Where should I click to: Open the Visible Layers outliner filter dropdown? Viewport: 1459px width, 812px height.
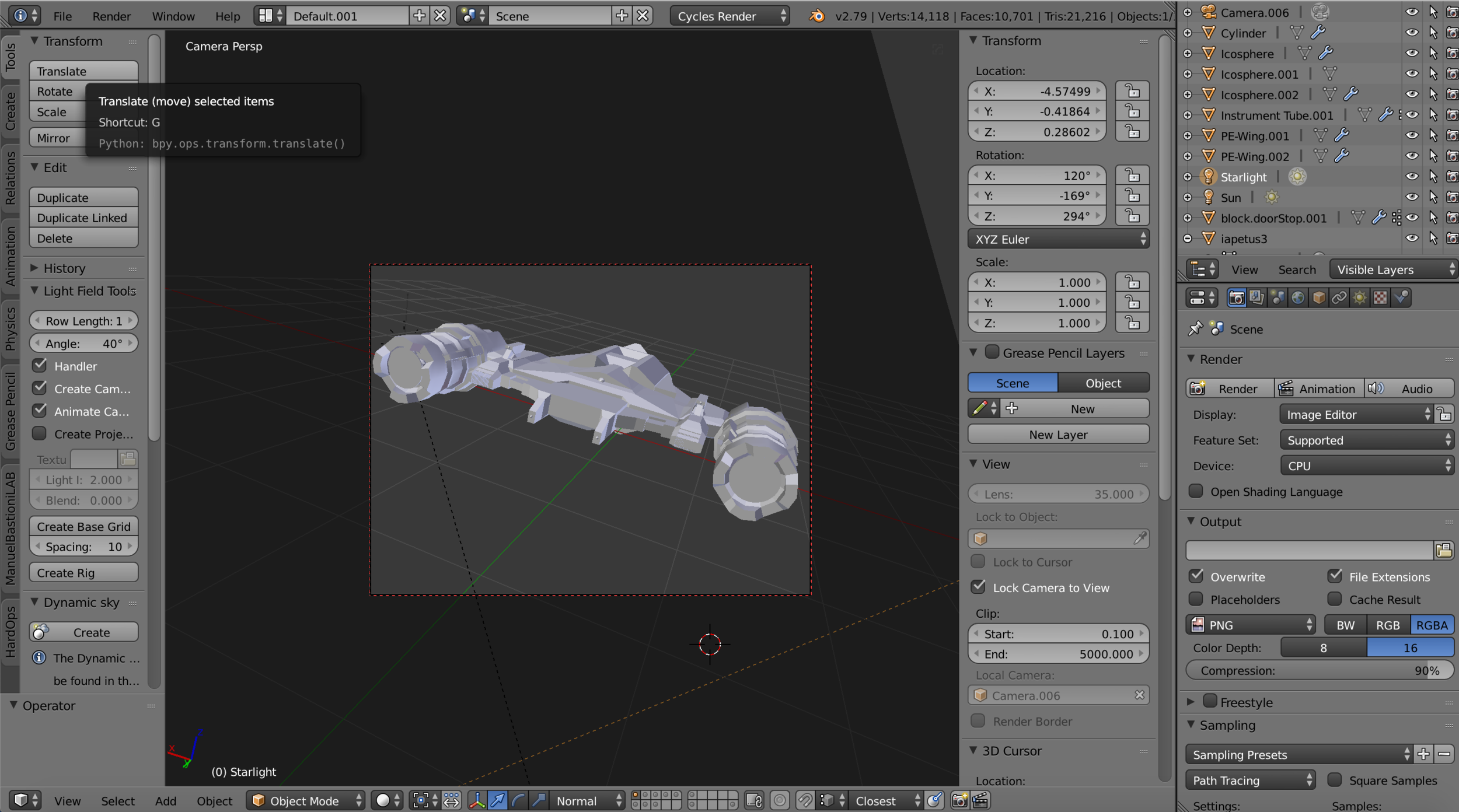(1394, 269)
